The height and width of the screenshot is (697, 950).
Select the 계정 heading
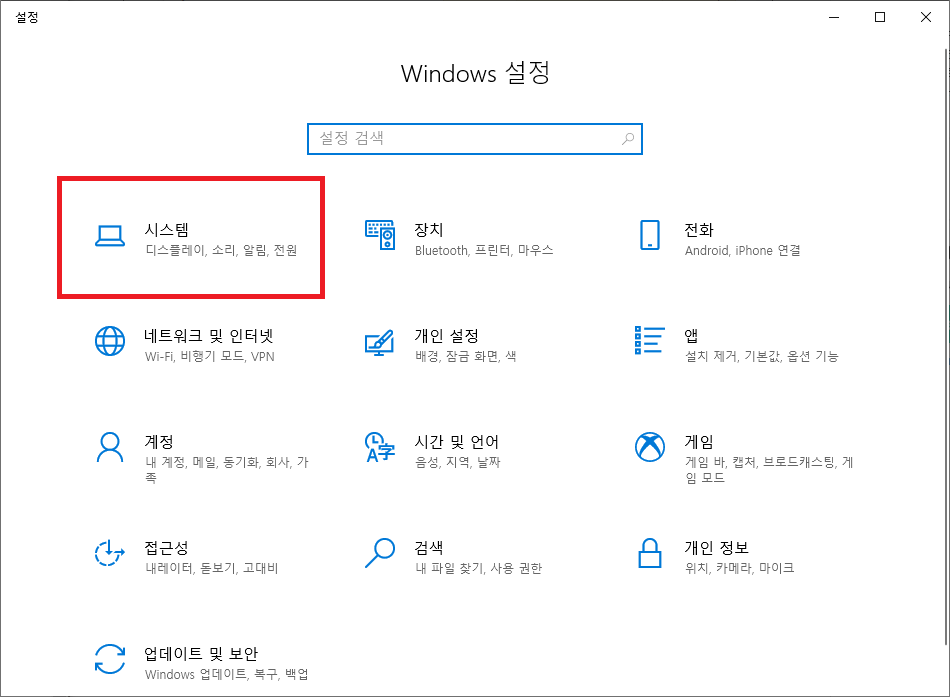159,442
